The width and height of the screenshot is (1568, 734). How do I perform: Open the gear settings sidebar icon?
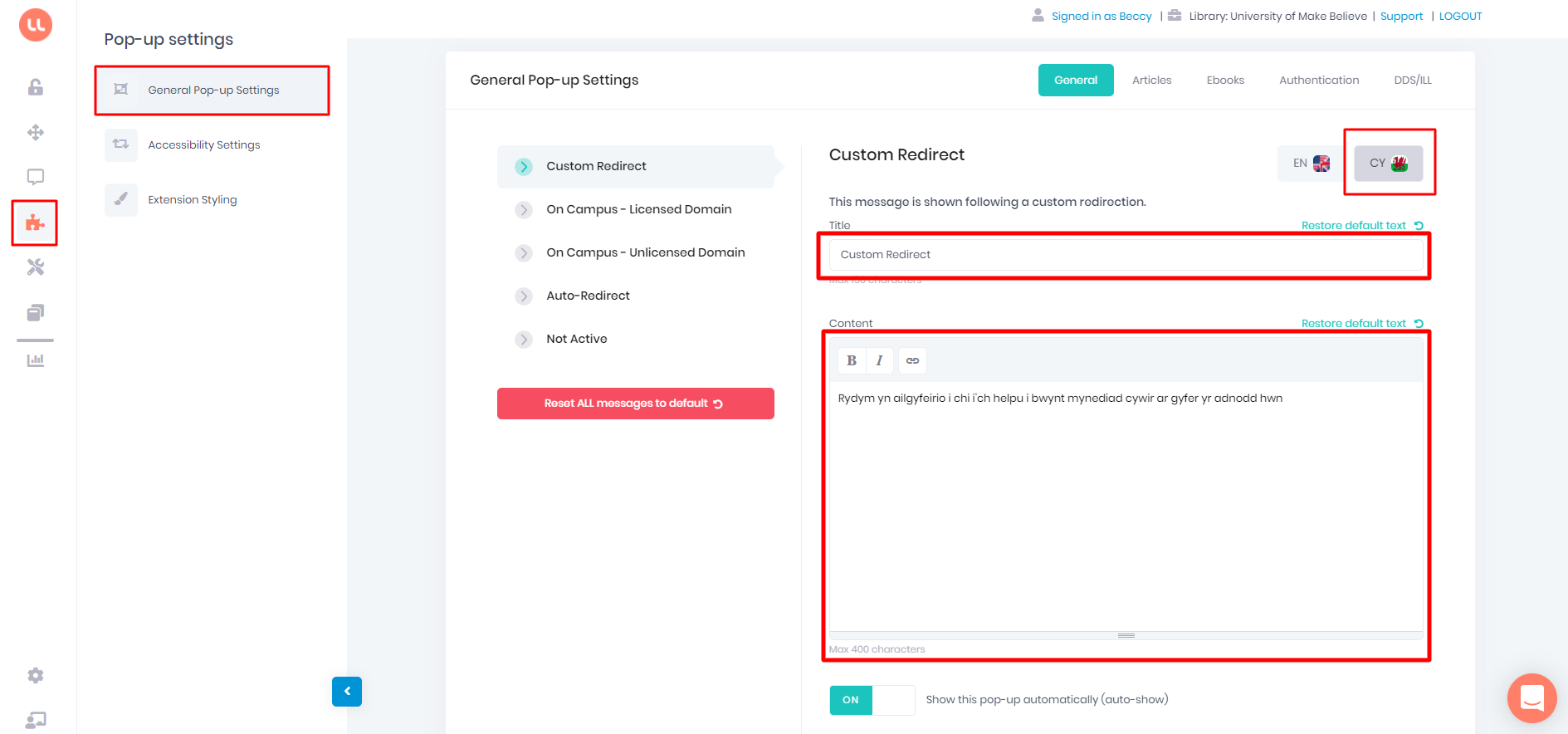(x=36, y=676)
